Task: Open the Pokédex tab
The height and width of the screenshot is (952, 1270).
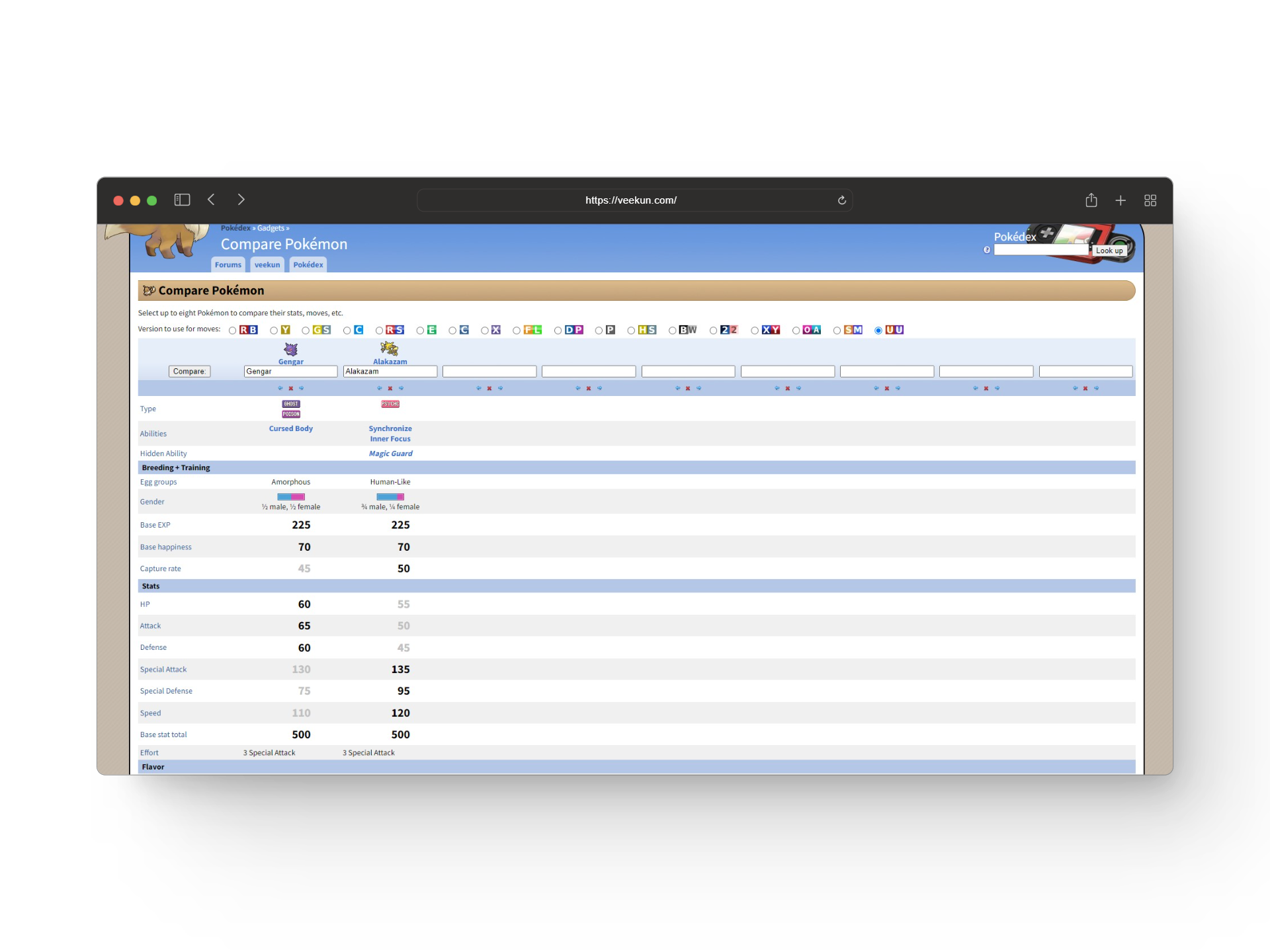Action: coord(308,265)
